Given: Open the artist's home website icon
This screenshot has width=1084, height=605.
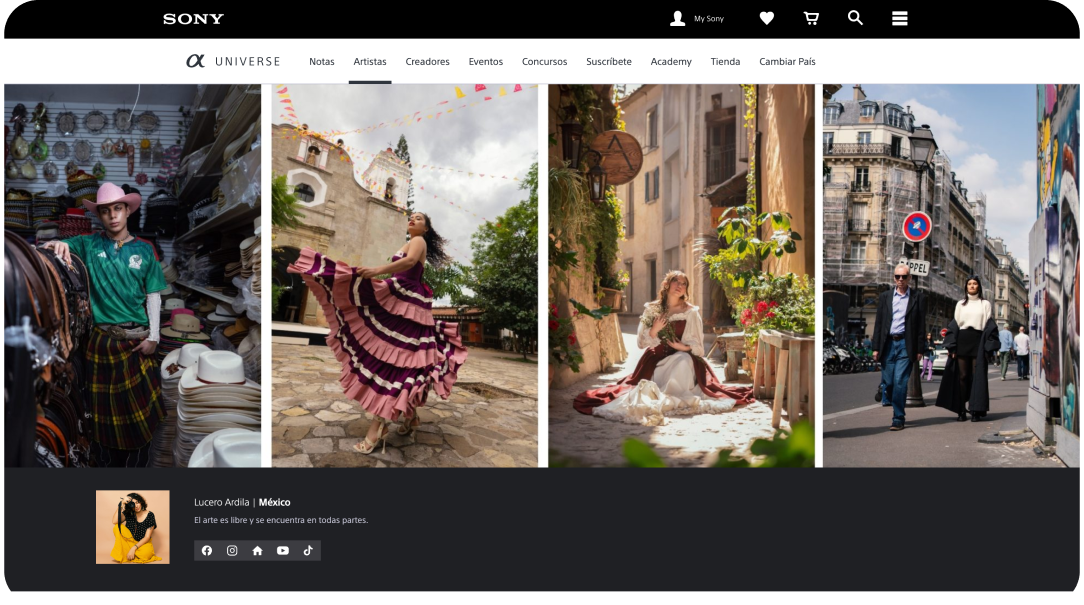Looking at the screenshot, I should point(257,551).
